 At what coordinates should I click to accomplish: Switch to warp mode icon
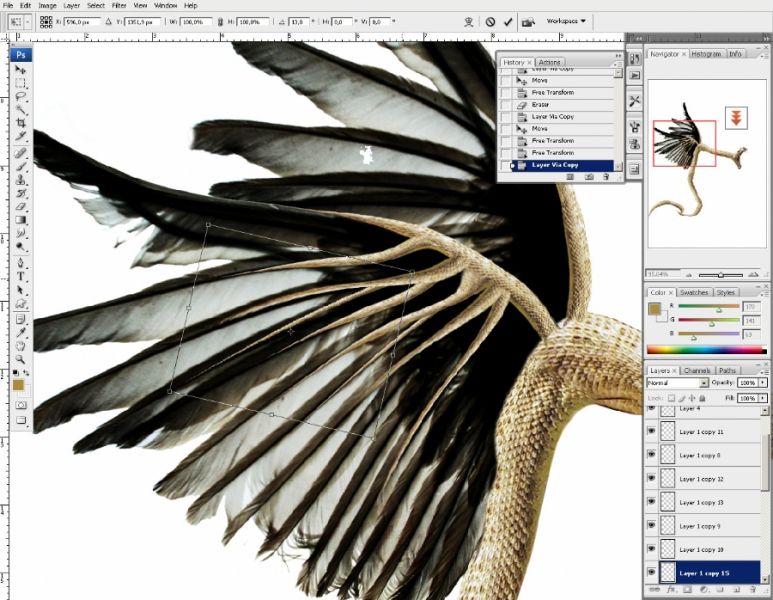(x=469, y=22)
